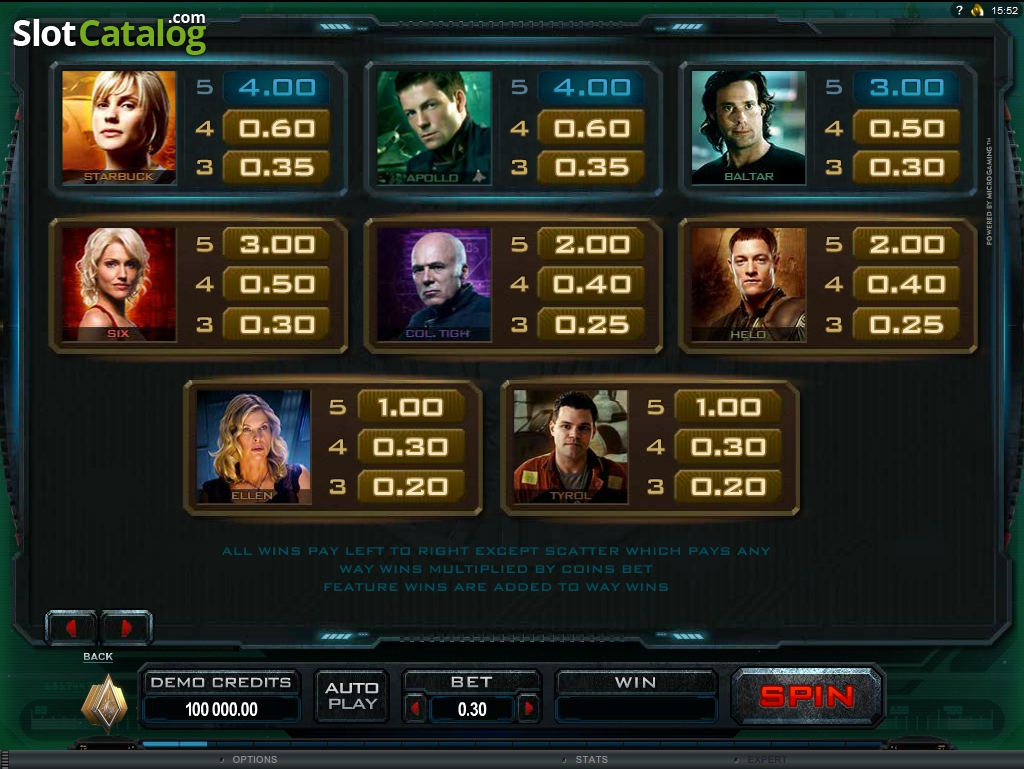The height and width of the screenshot is (769, 1024).
Task: Select the Col. Tigh character portrait
Action: tap(434, 285)
